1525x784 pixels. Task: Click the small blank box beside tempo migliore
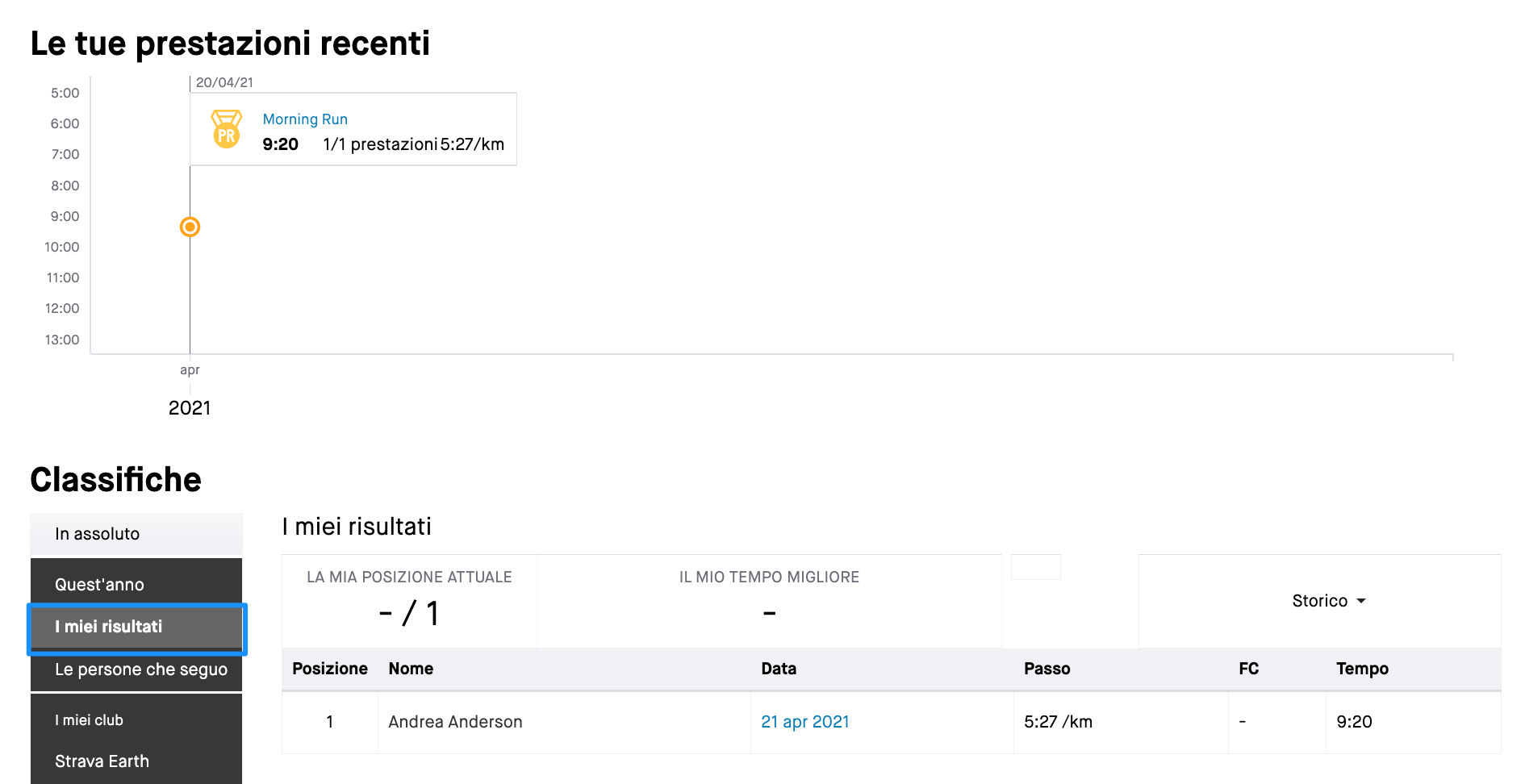[1035, 567]
